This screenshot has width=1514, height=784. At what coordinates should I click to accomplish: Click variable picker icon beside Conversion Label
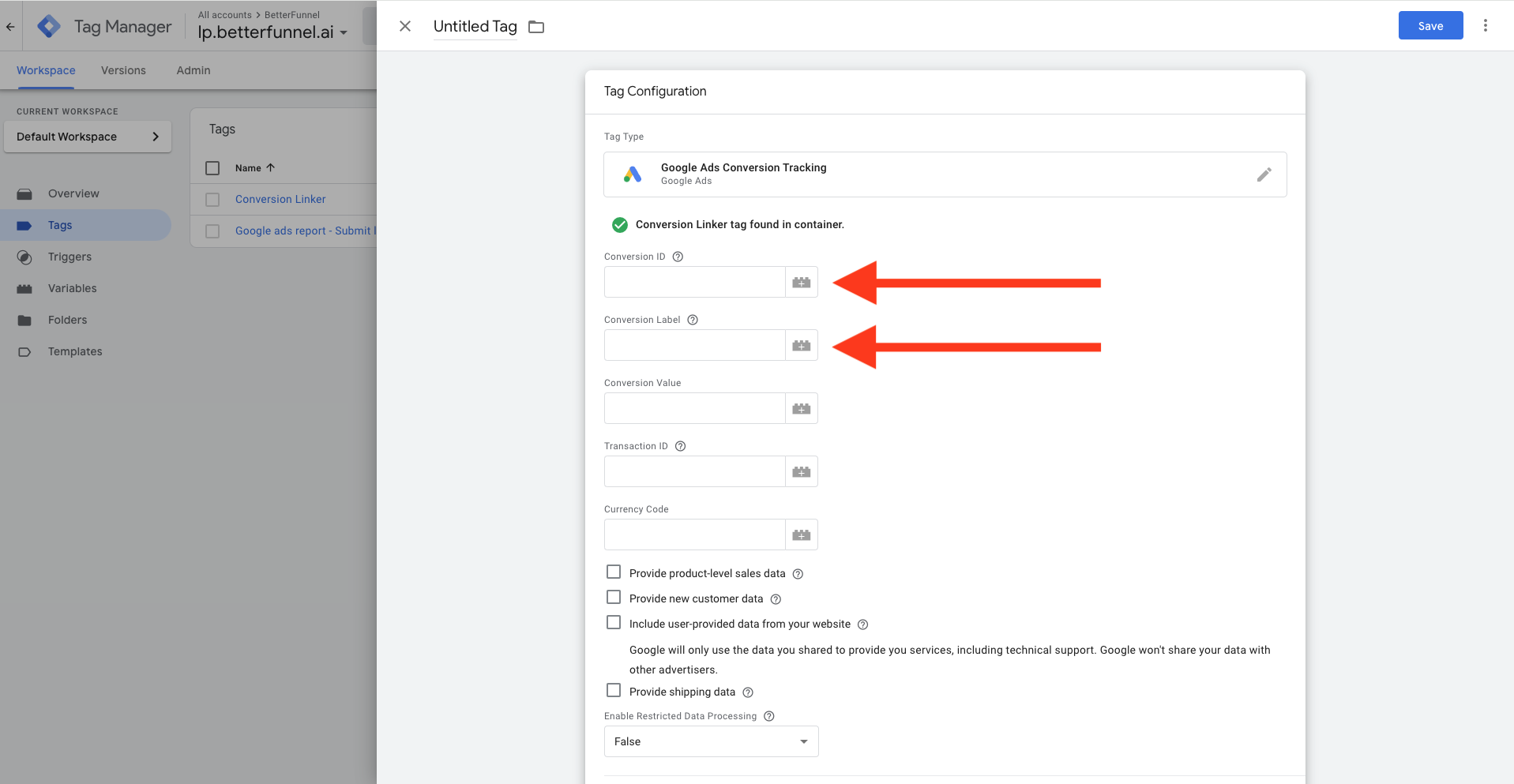[x=801, y=345]
